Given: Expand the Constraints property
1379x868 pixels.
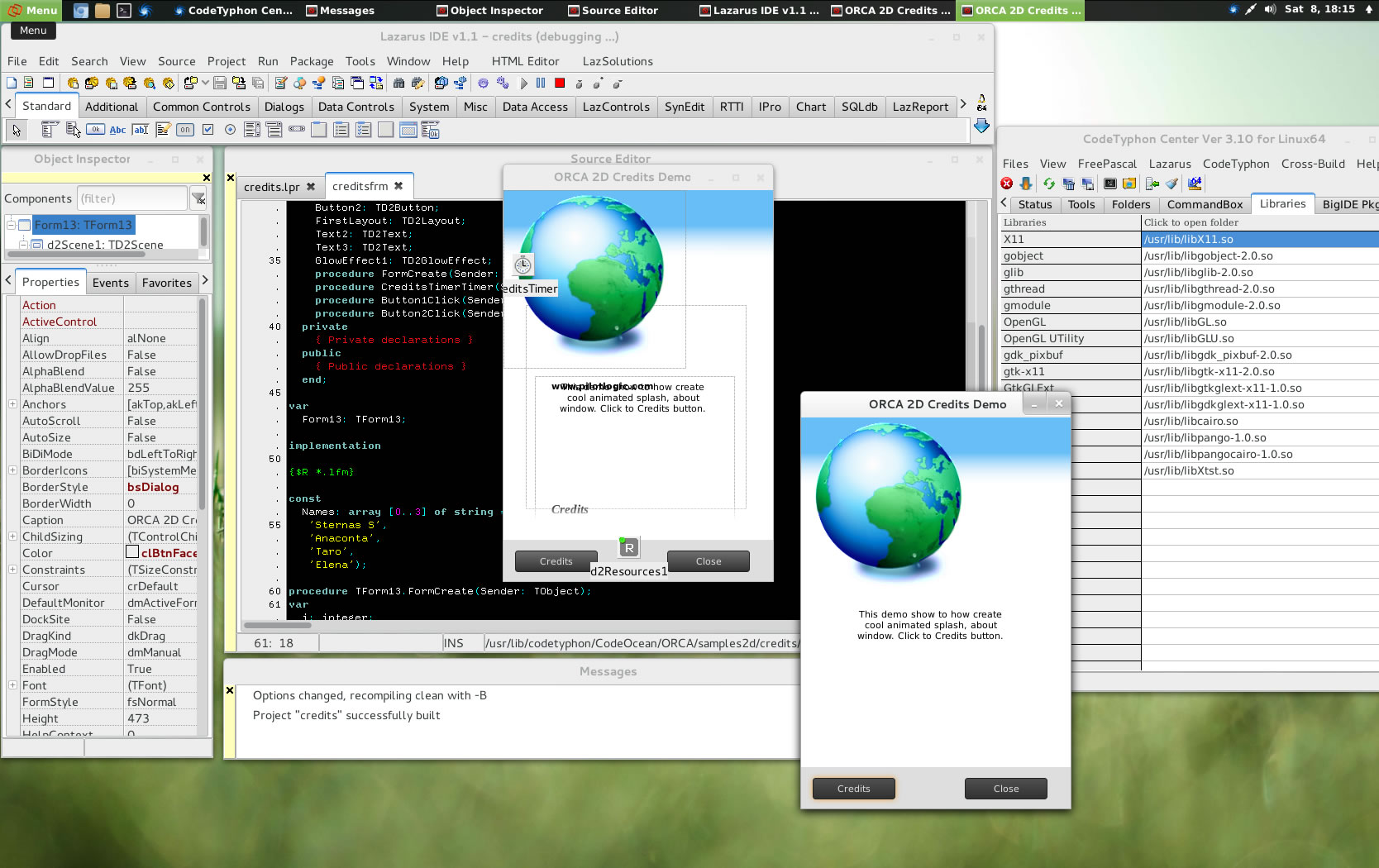Looking at the screenshot, I should point(12,570).
